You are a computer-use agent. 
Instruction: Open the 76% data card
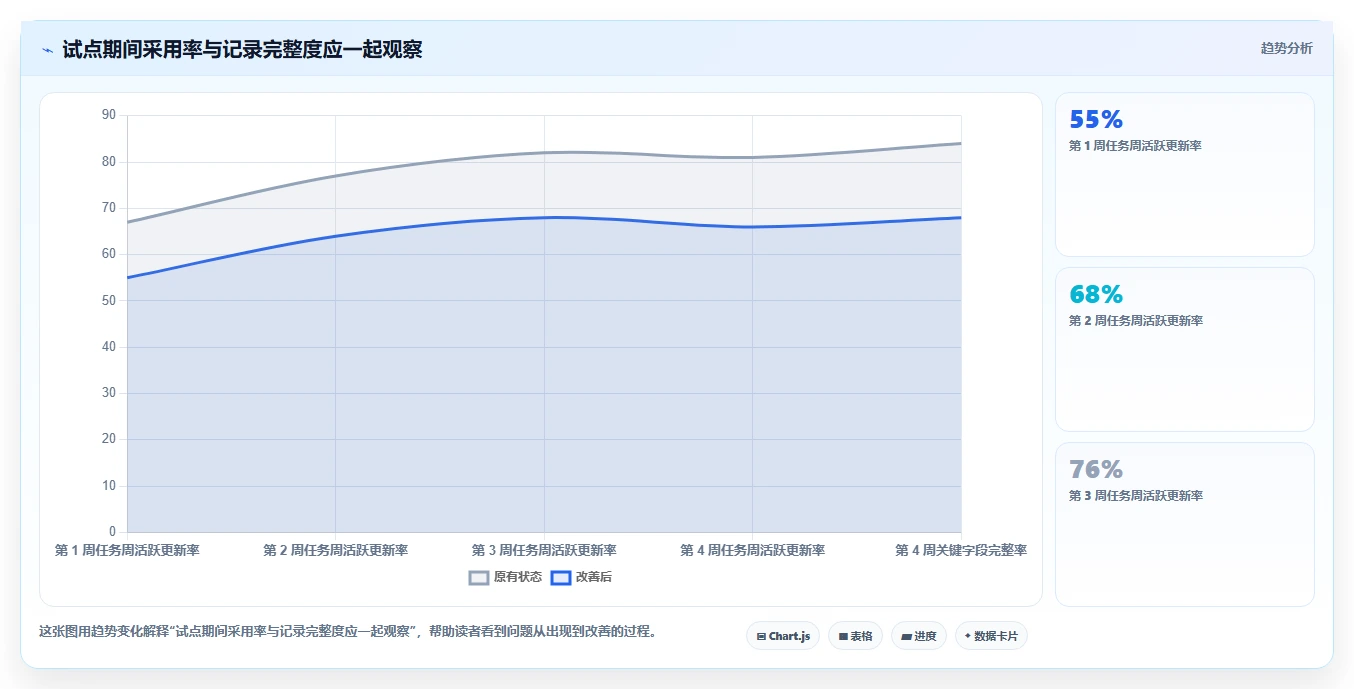click(1184, 524)
